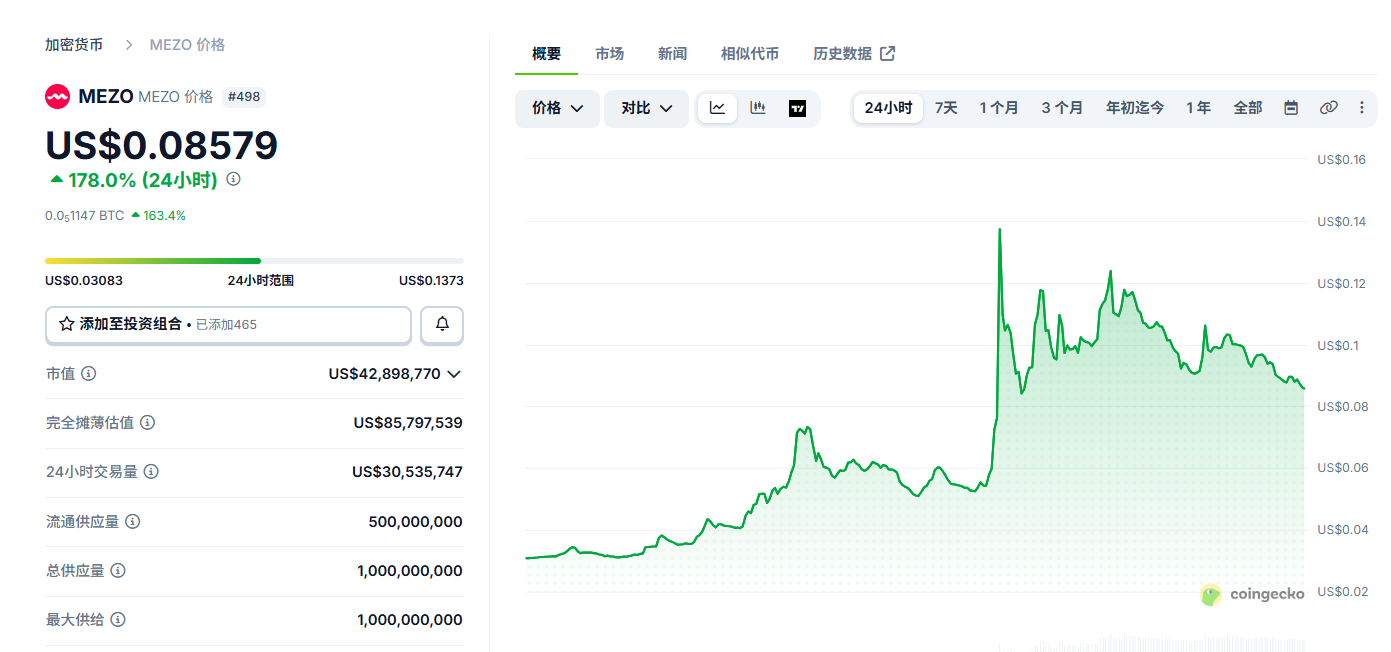
Task: Select the 7天 time range
Action: click(946, 108)
